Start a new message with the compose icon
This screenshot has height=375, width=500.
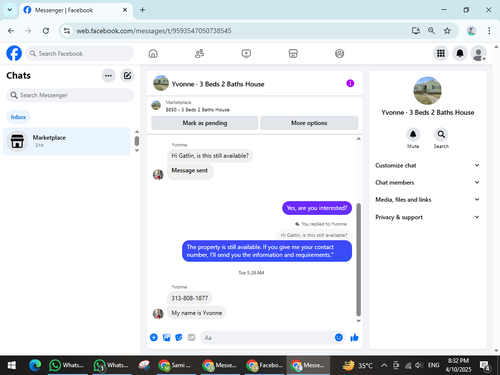[x=127, y=76]
